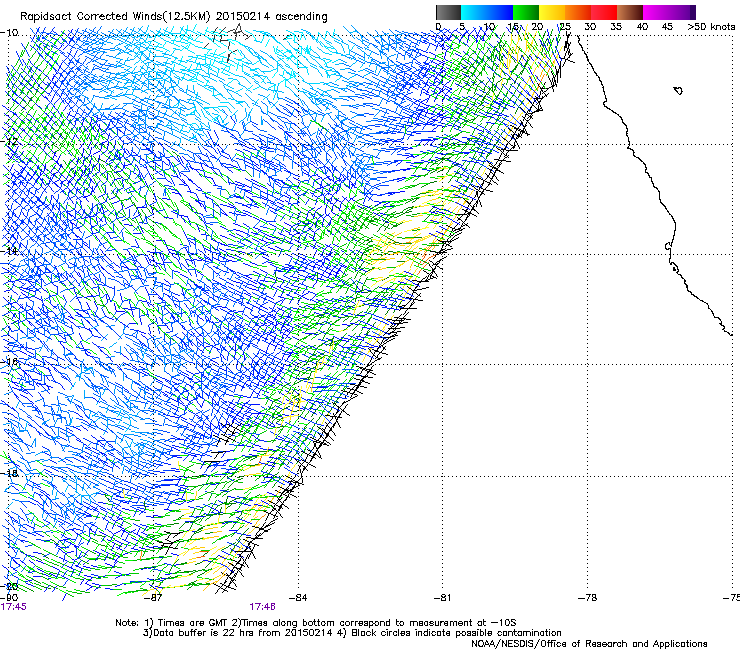Click the -87 longitude axis label
The height and width of the screenshot is (650, 740).
pos(153,598)
